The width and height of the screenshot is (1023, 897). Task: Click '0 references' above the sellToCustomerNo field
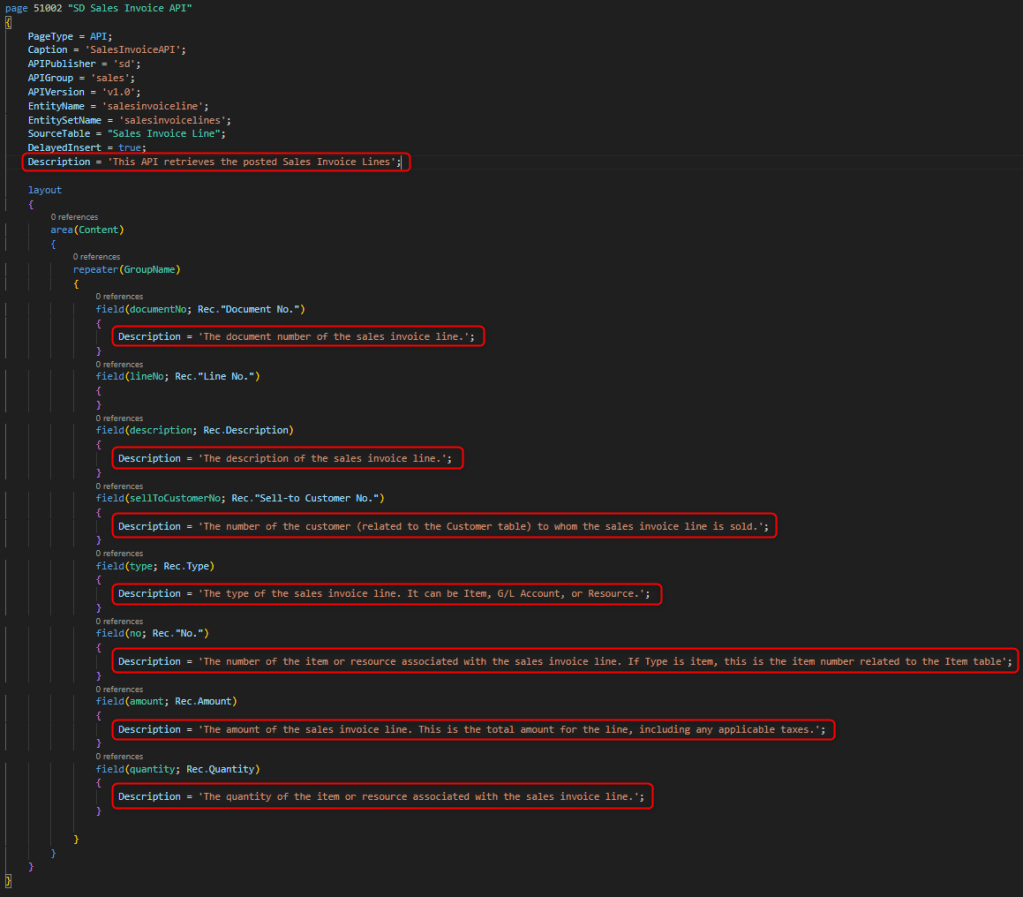[x=119, y=486]
